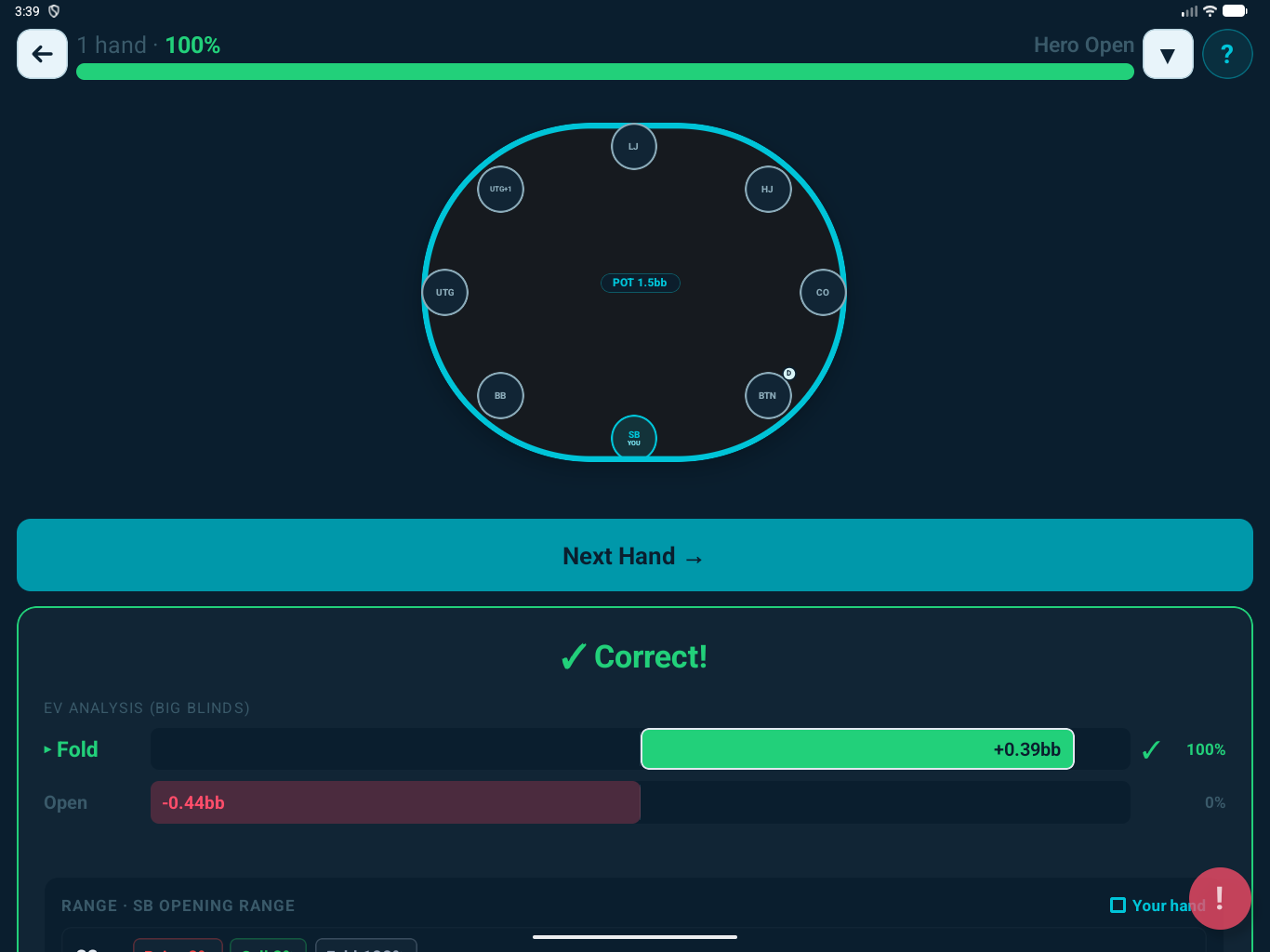The height and width of the screenshot is (952, 1270).
Task: Click the LJ seat at table top
Action: tap(634, 146)
